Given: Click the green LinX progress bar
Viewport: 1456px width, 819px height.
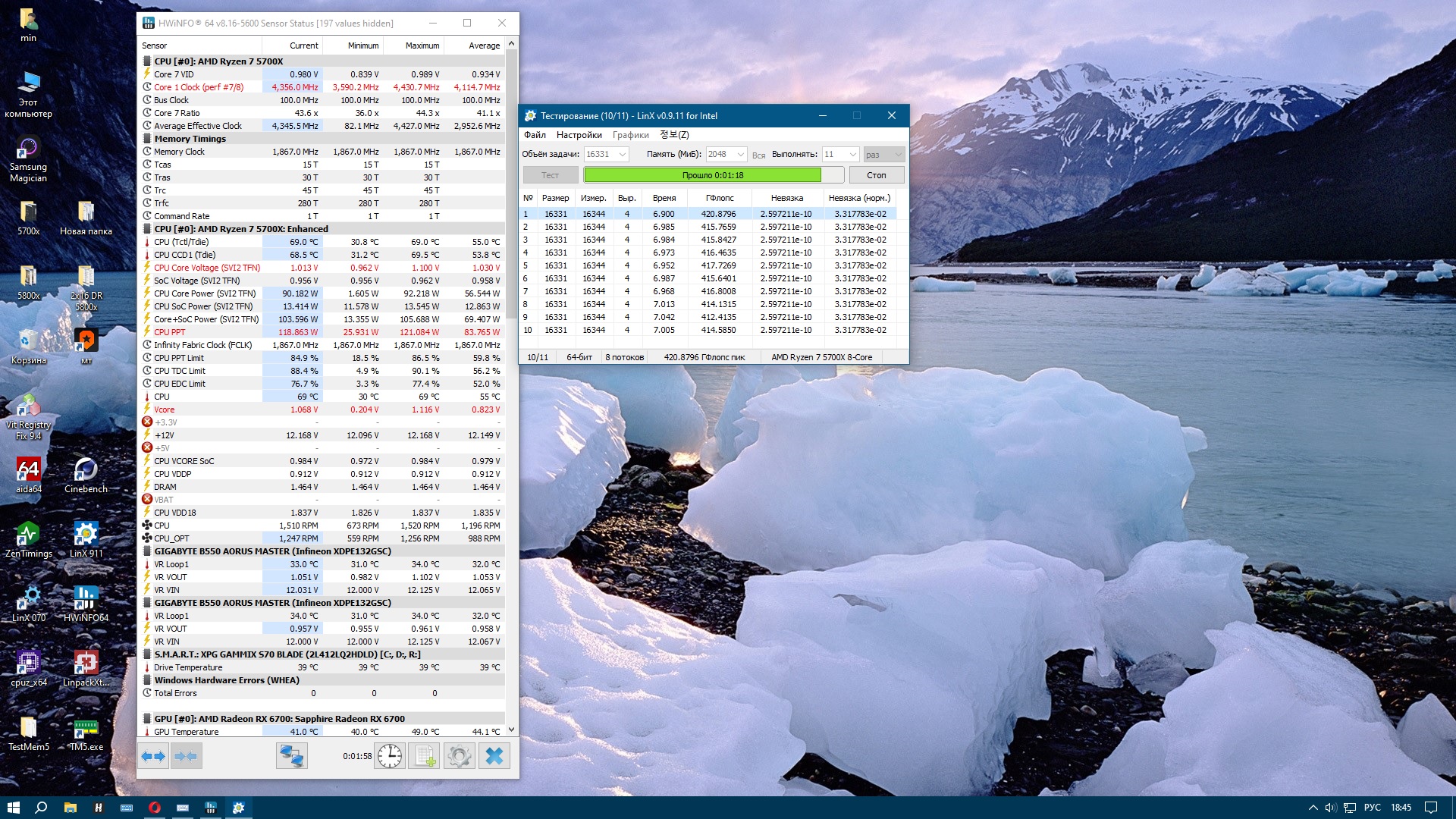Looking at the screenshot, I should tap(702, 175).
